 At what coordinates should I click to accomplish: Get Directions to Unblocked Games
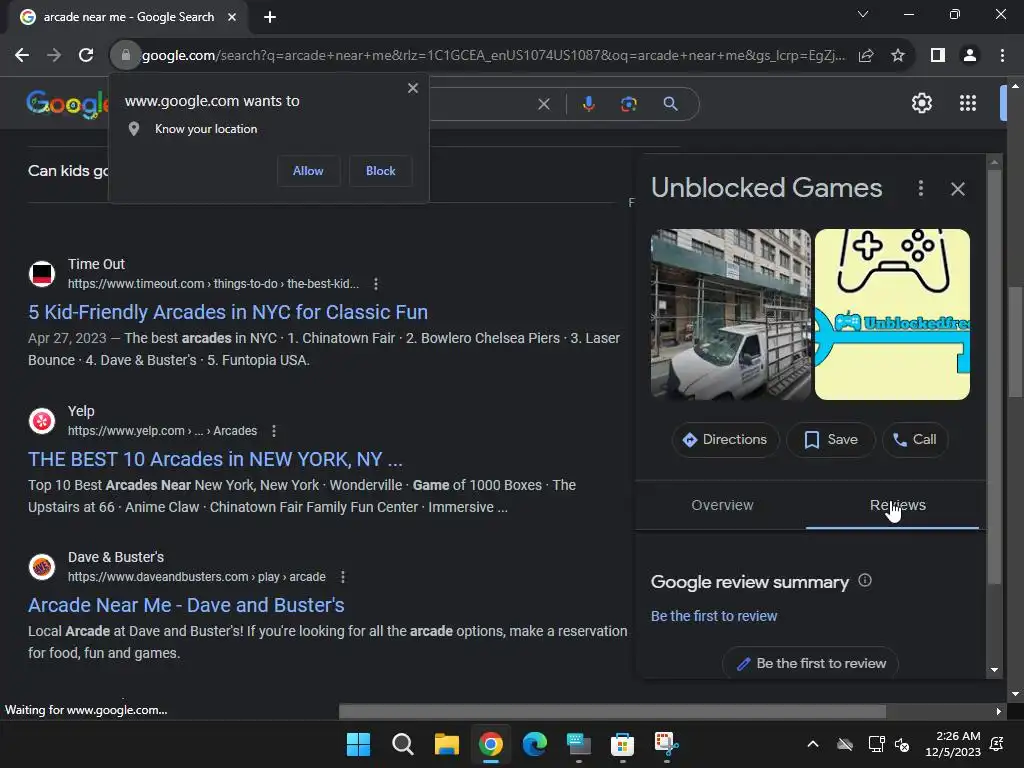click(x=725, y=440)
